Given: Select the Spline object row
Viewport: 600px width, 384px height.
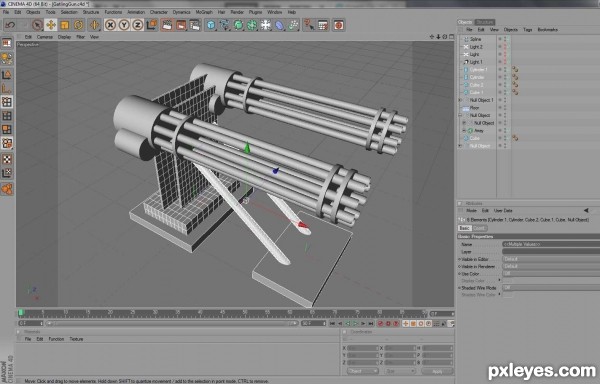Looking at the screenshot, I should 476,39.
